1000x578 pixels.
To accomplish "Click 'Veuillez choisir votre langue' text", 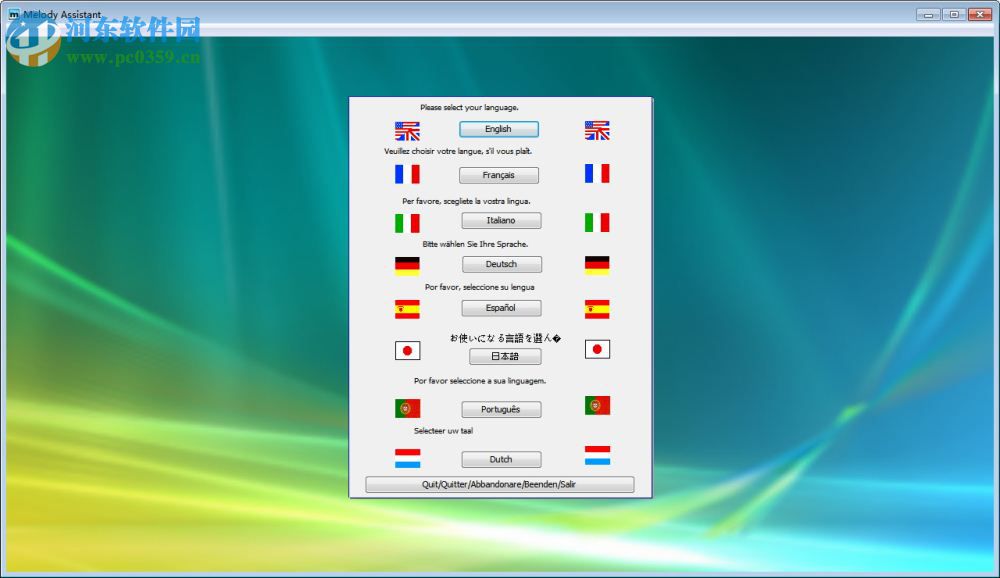I will pyautogui.click(x=458, y=152).
